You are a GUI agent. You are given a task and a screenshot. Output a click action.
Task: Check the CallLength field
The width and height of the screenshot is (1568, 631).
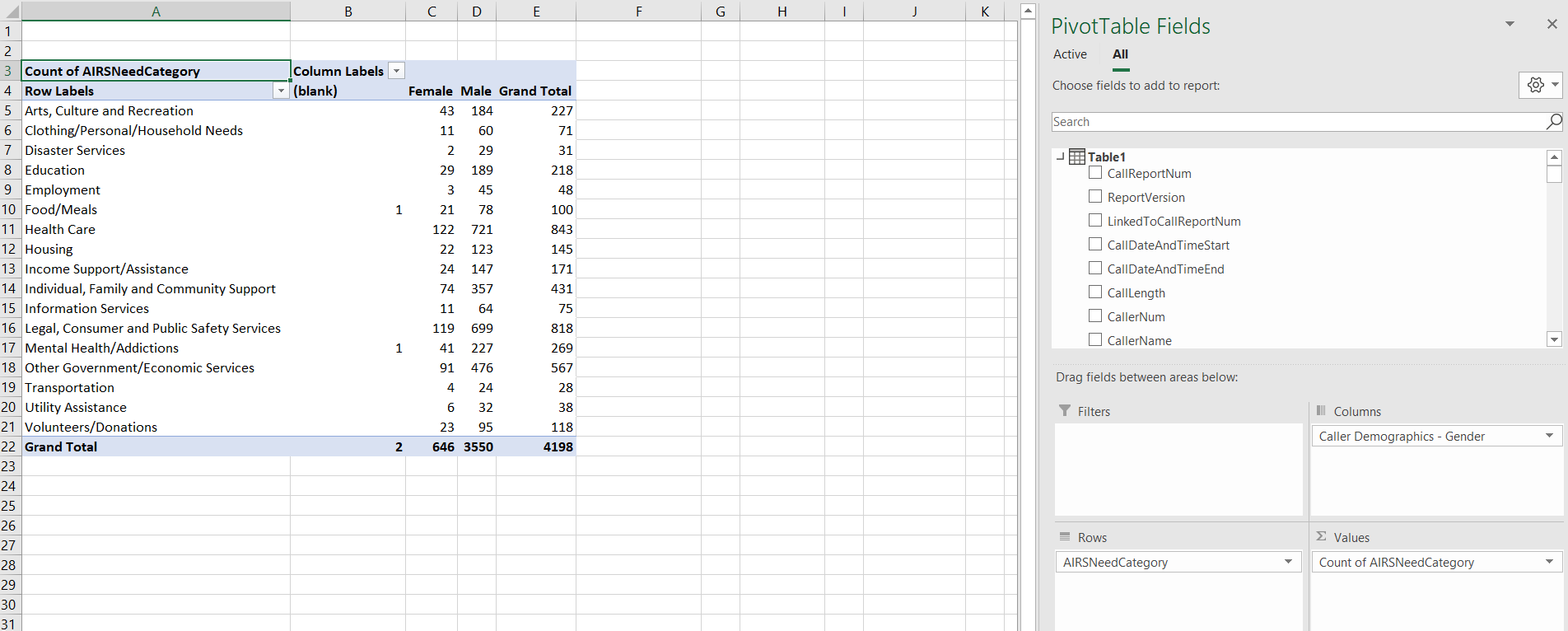point(1095,292)
